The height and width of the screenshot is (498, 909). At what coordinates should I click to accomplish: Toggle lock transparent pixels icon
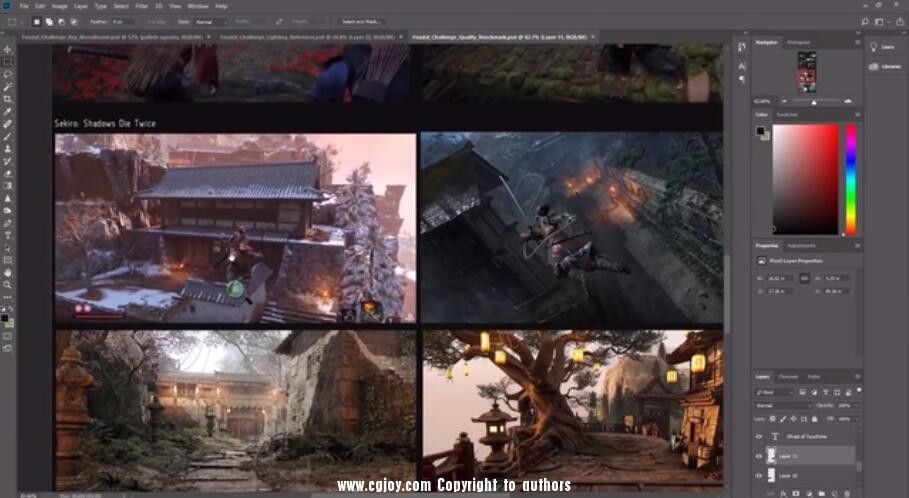tap(773, 419)
